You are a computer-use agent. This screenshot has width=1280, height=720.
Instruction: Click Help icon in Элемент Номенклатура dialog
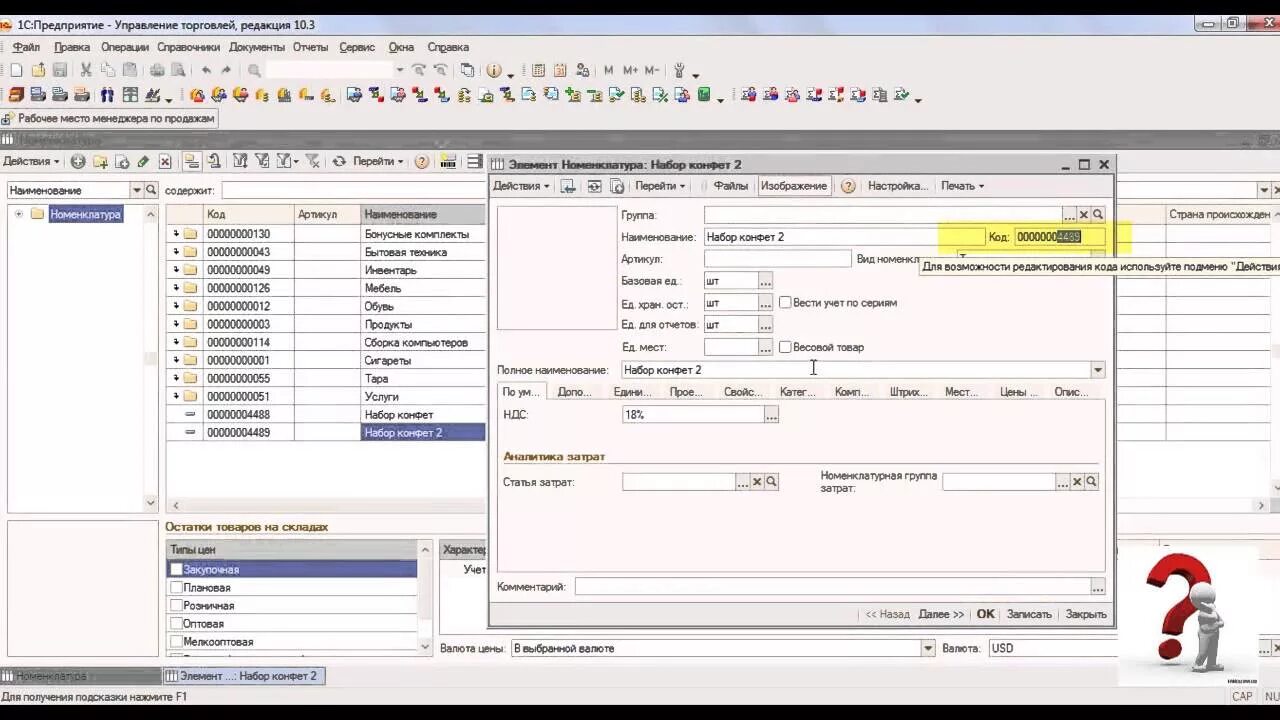[x=848, y=186]
